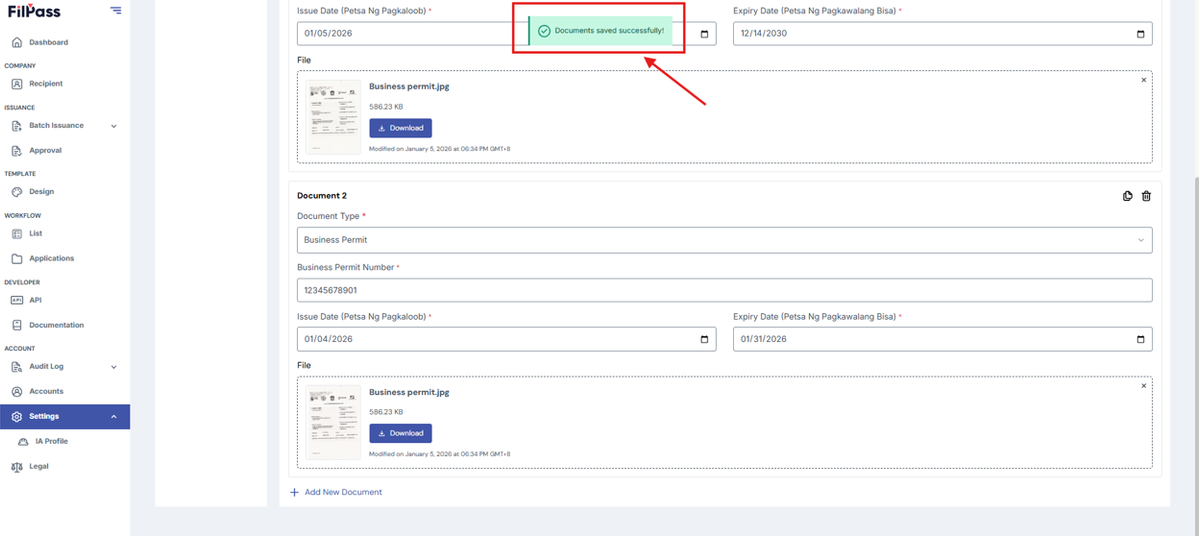Duplicate Document 2 with the copy icon
Screen dimensions: 1200x536
tap(1128, 196)
